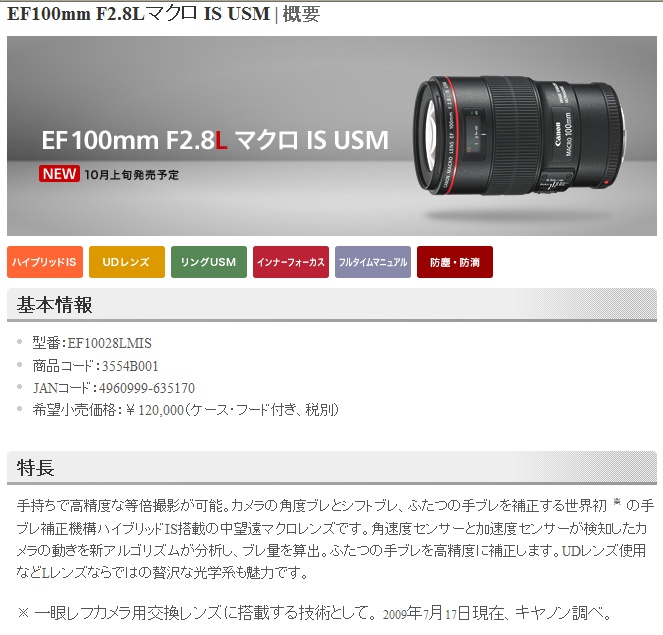
Task: Click the 概要 text in page title
Action: [301, 14]
